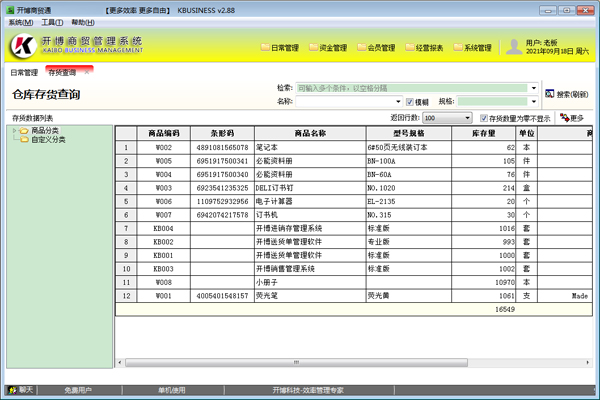Open the 经营报表 folder menu
Screen dimensions: 600x400
coord(424,48)
